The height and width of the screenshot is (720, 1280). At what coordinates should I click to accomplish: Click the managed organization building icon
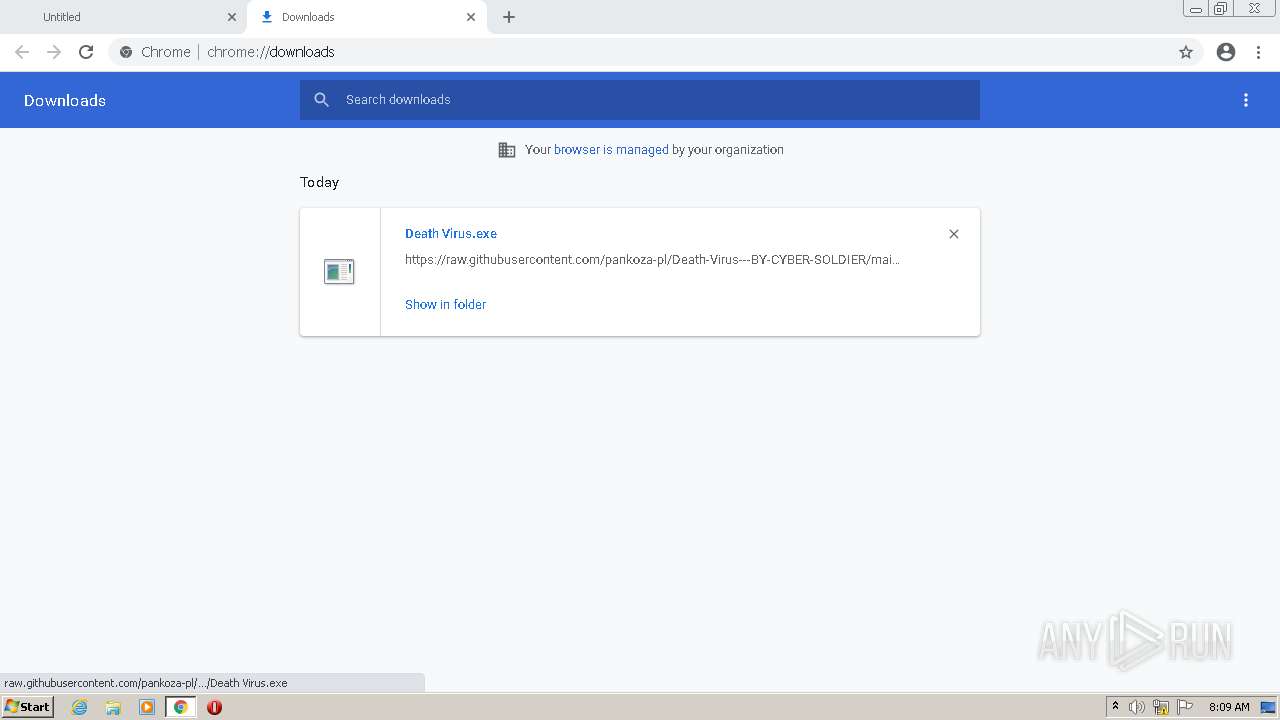(x=507, y=150)
